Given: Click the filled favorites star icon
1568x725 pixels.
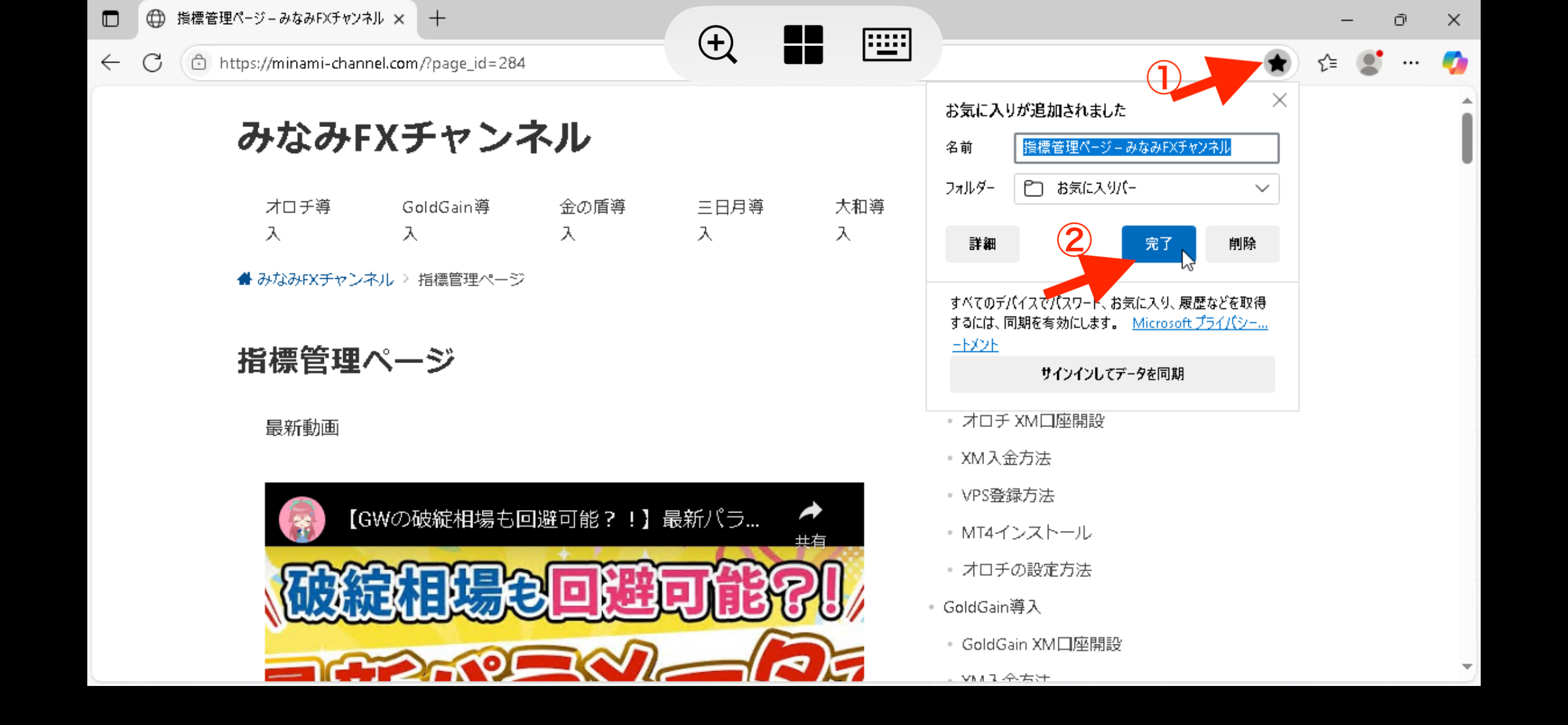Looking at the screenshot, I should click(x=1277, y=63).
